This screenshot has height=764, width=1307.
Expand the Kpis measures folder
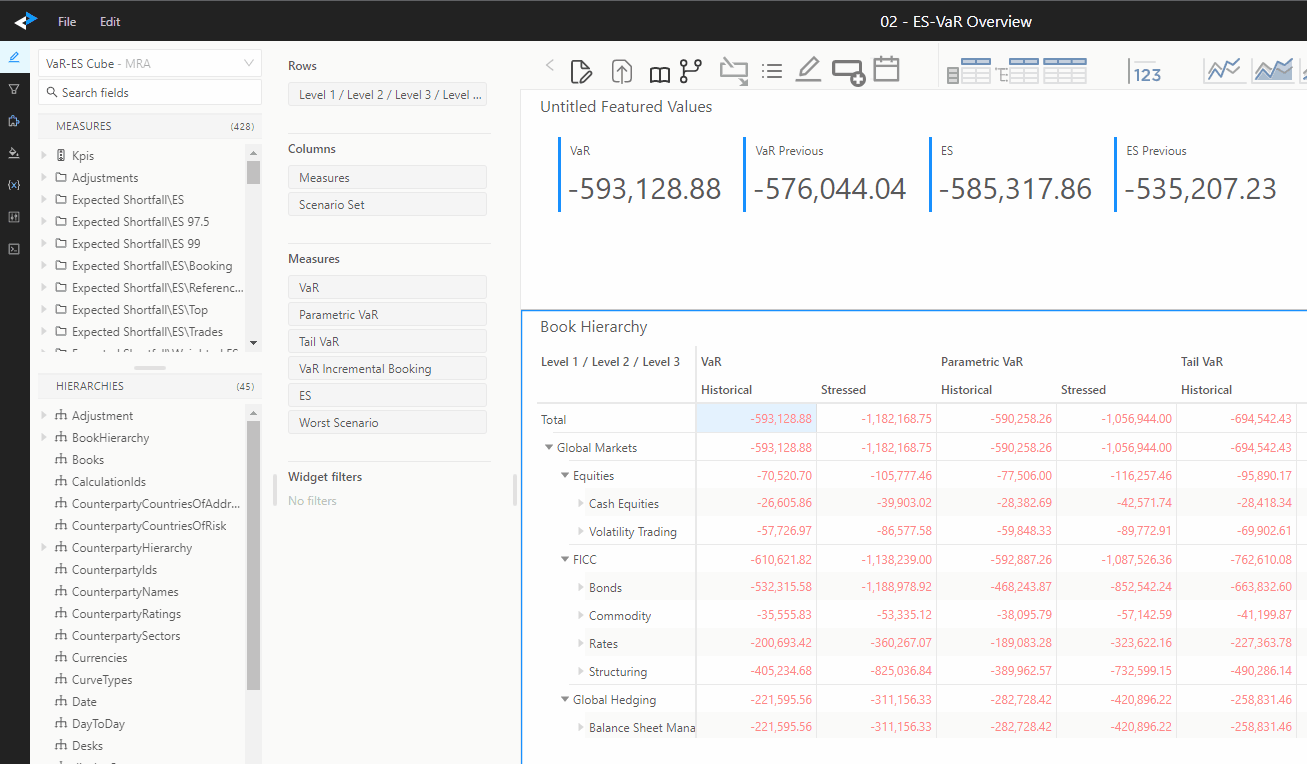44,156
